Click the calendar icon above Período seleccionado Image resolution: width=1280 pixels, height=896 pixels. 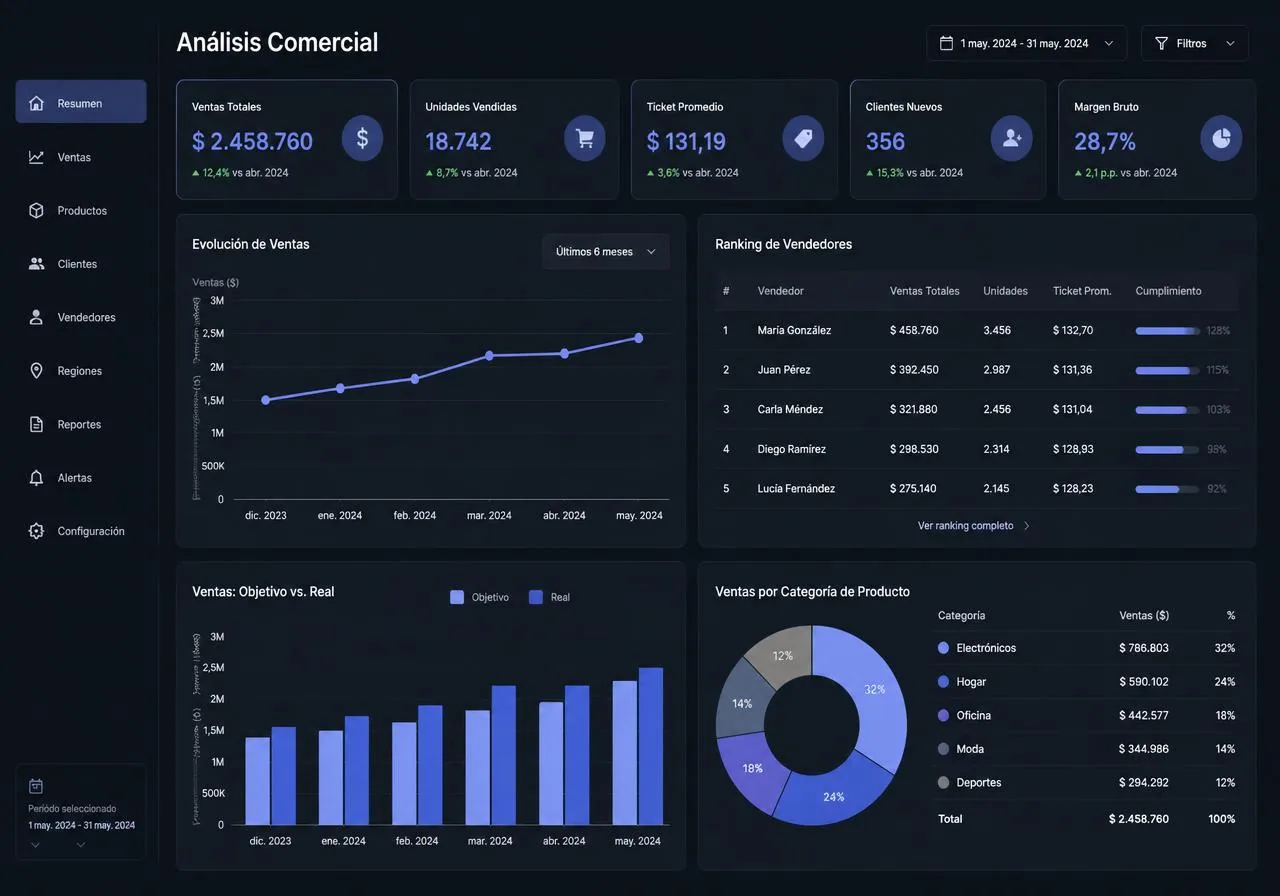point(36,786)
